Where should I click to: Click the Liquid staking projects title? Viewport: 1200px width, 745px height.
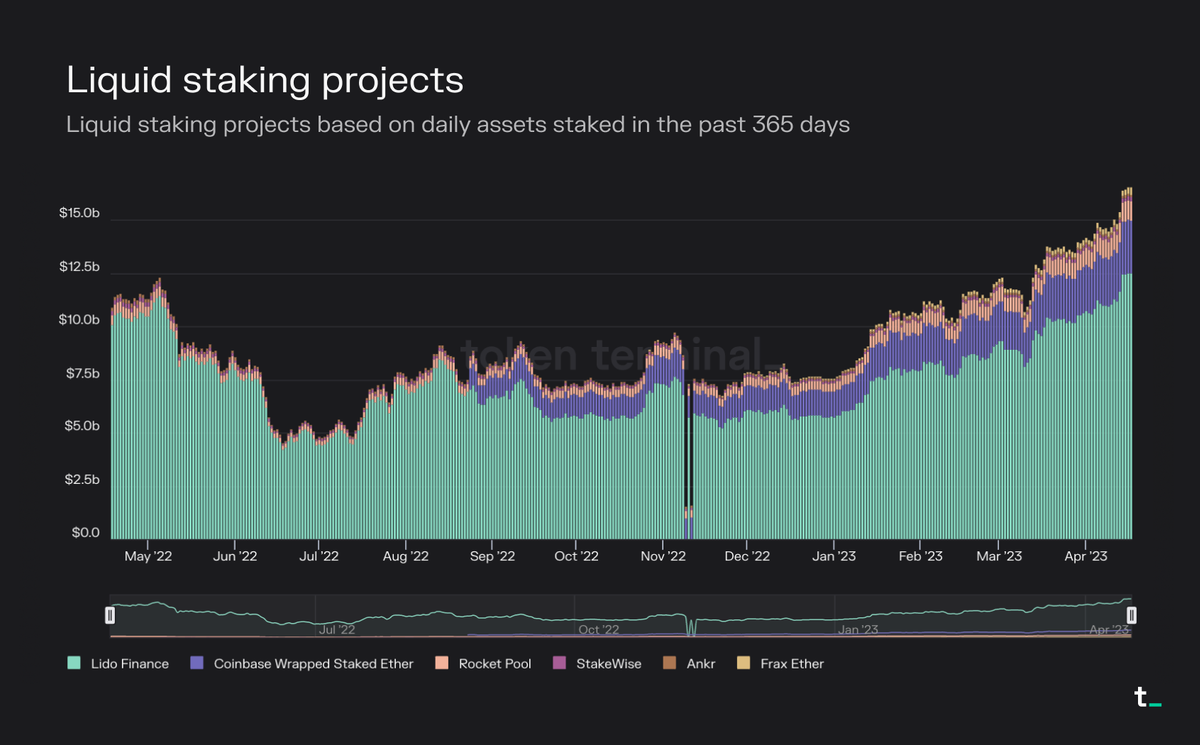[265, 80]
